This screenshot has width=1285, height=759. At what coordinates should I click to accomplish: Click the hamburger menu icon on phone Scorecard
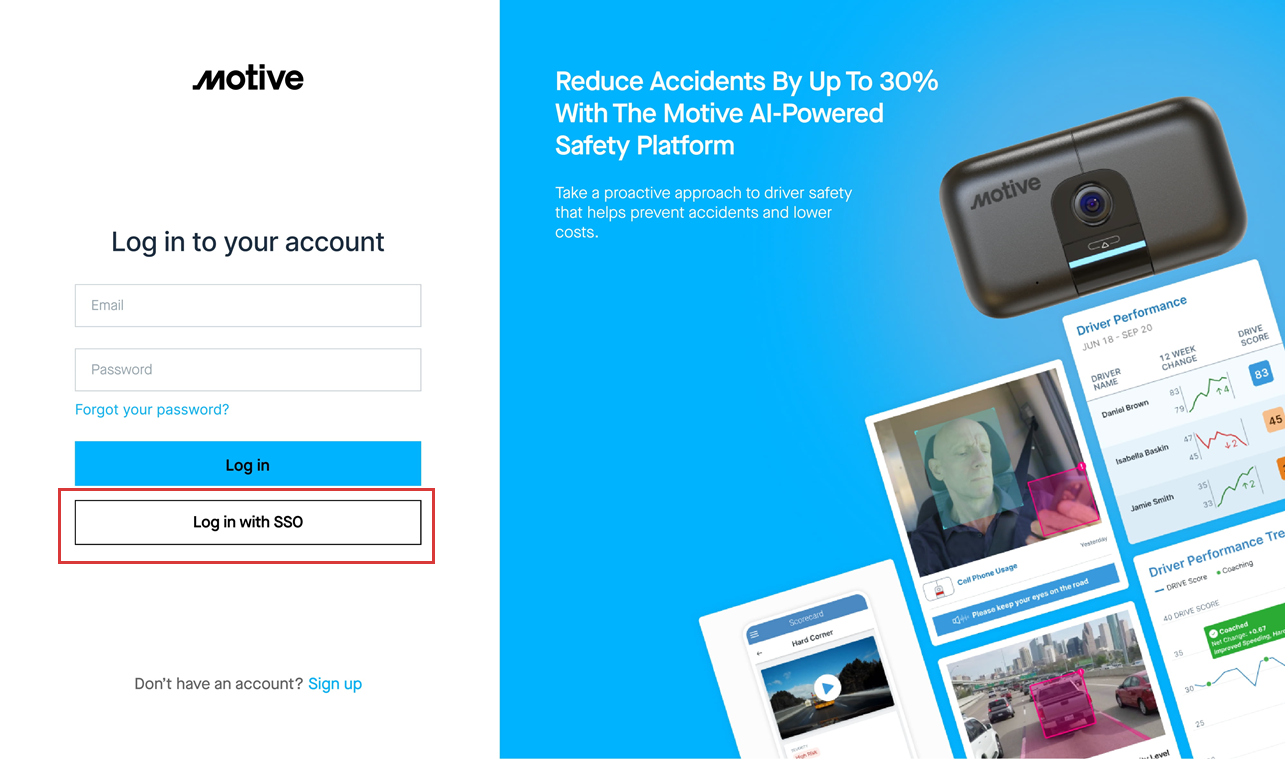coord(754,635)
